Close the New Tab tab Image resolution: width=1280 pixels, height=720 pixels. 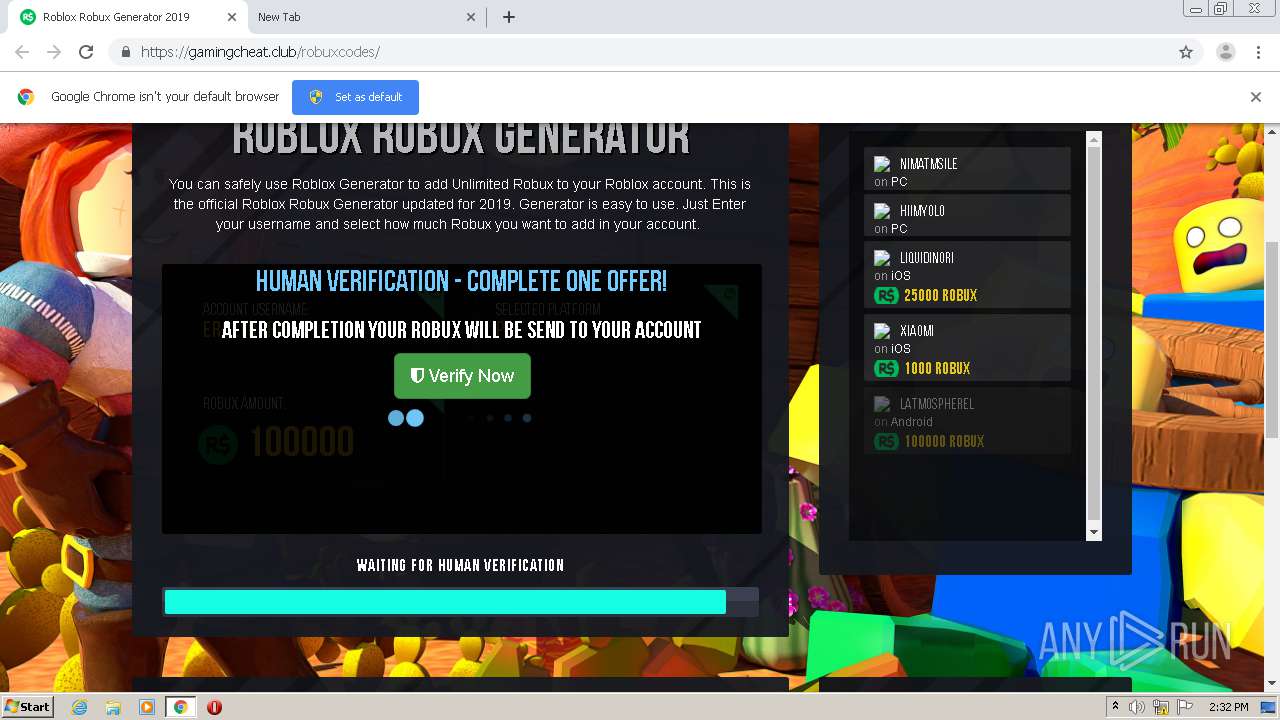tap(472, 17)
